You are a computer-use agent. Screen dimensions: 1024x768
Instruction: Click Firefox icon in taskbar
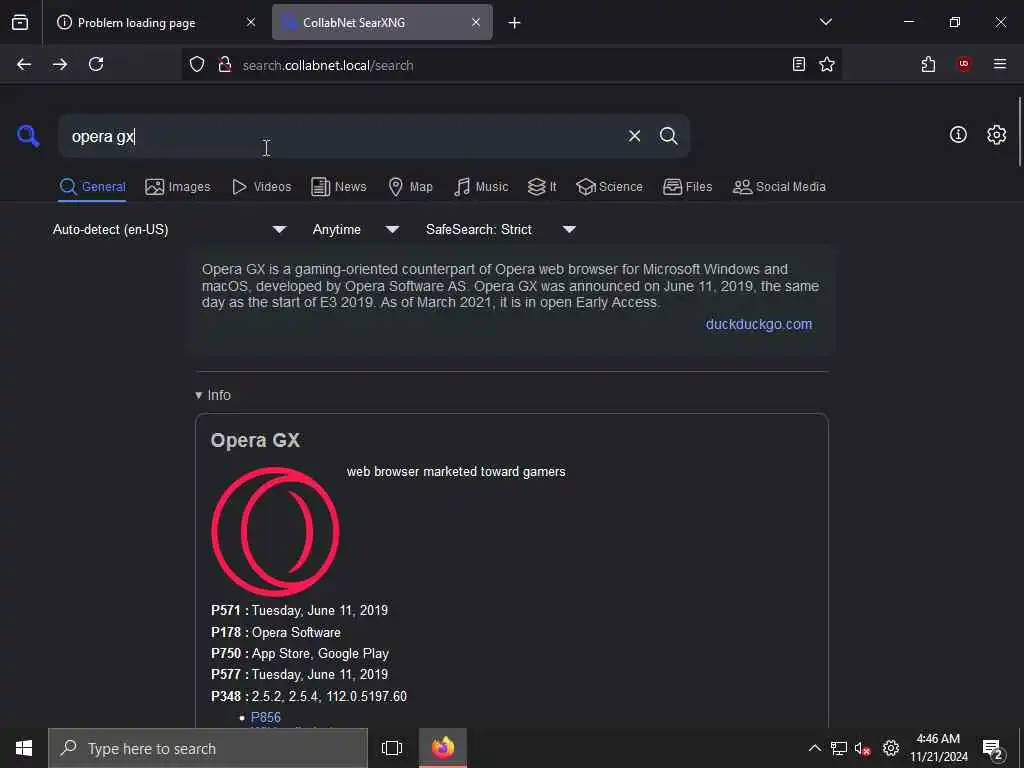click(443, 748)
